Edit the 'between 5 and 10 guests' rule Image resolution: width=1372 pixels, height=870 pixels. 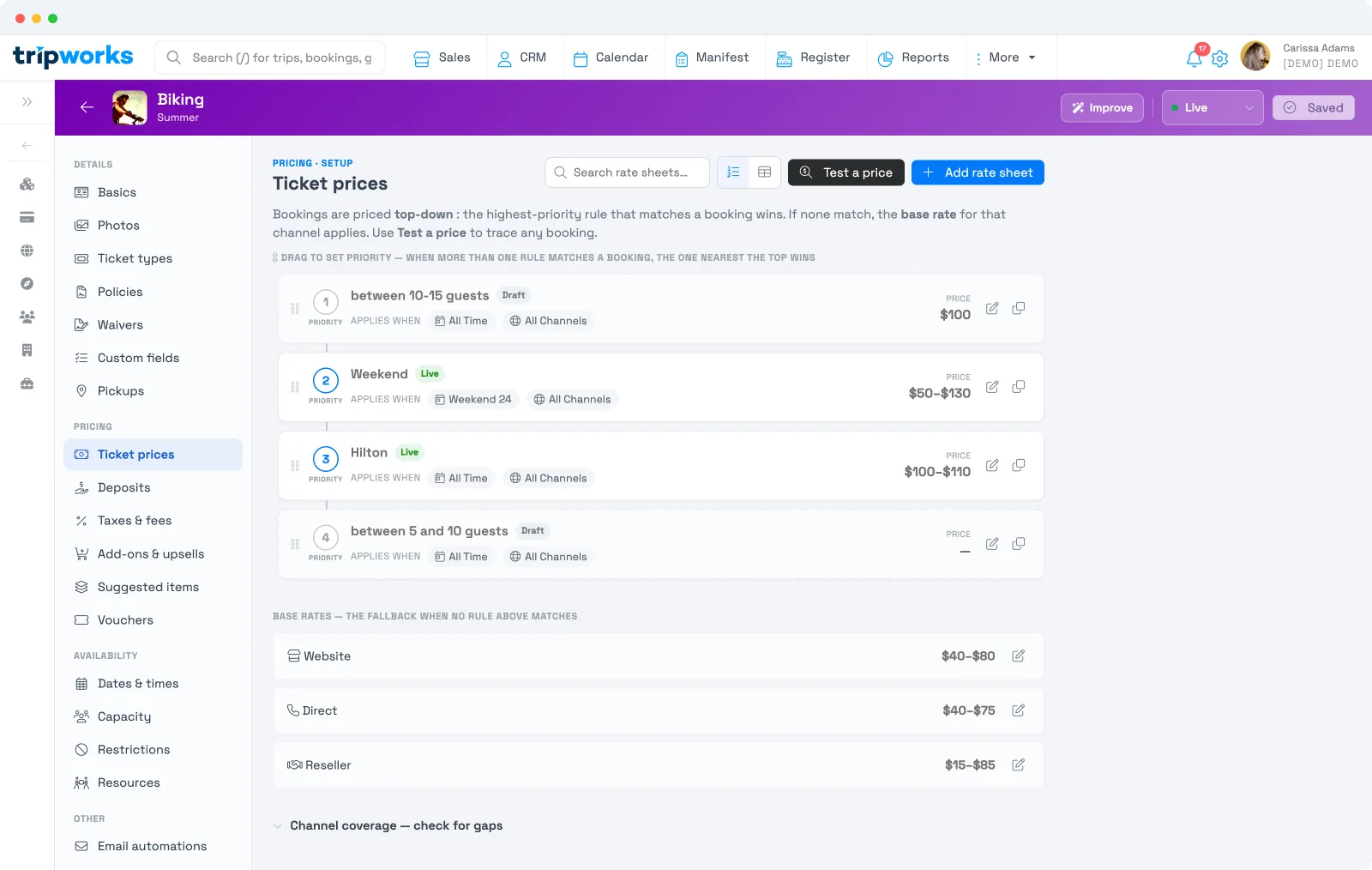click(992, 544)
